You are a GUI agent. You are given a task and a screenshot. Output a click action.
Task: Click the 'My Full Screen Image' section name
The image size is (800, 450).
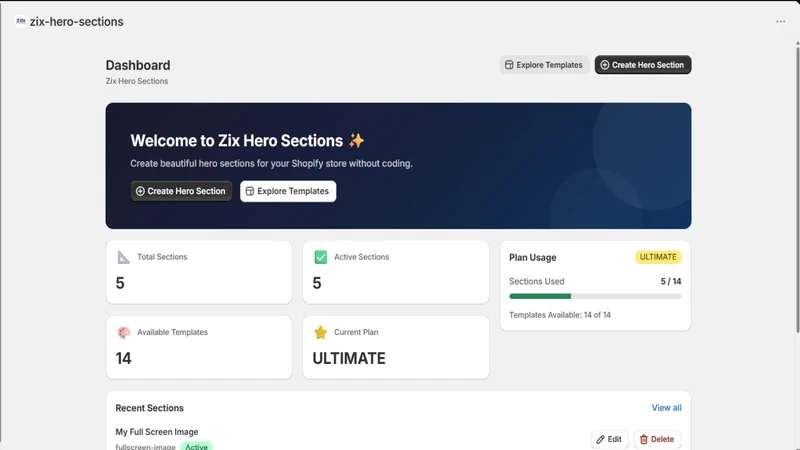157,432
